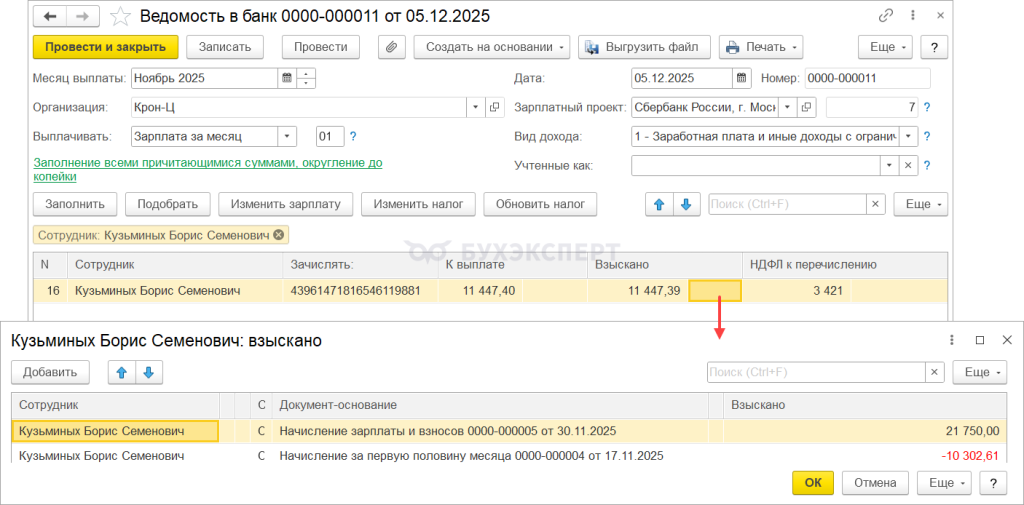Go back with the left arrow button
Image resolution: width=1024 pixels, height=505 pixels.
[x=50, y=15]
